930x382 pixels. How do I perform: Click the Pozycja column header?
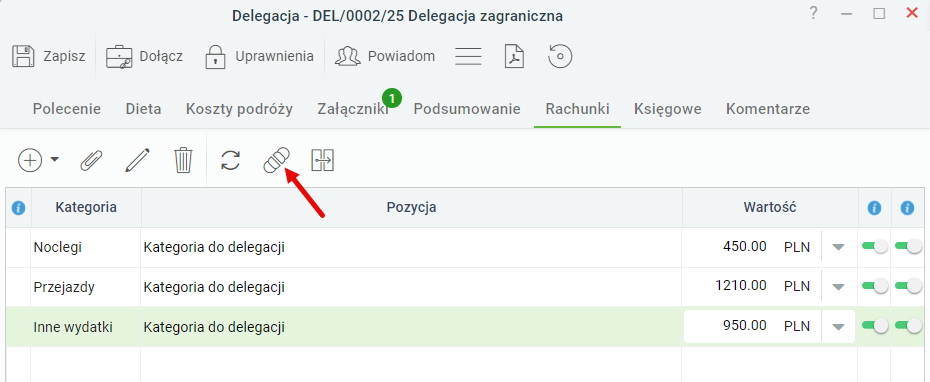click(412, 208)
